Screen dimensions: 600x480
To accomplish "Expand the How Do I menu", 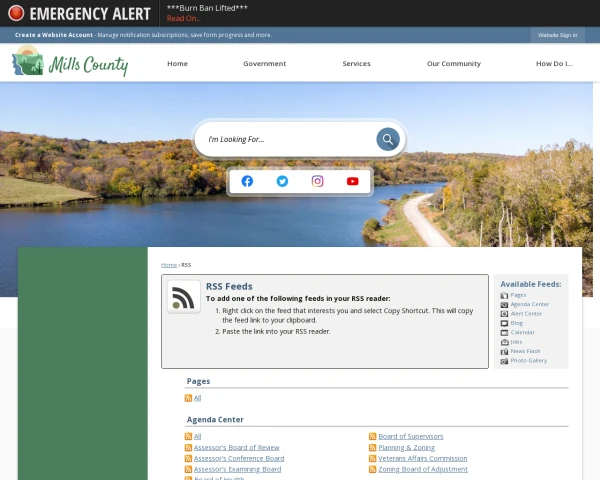I will point(554,64).
